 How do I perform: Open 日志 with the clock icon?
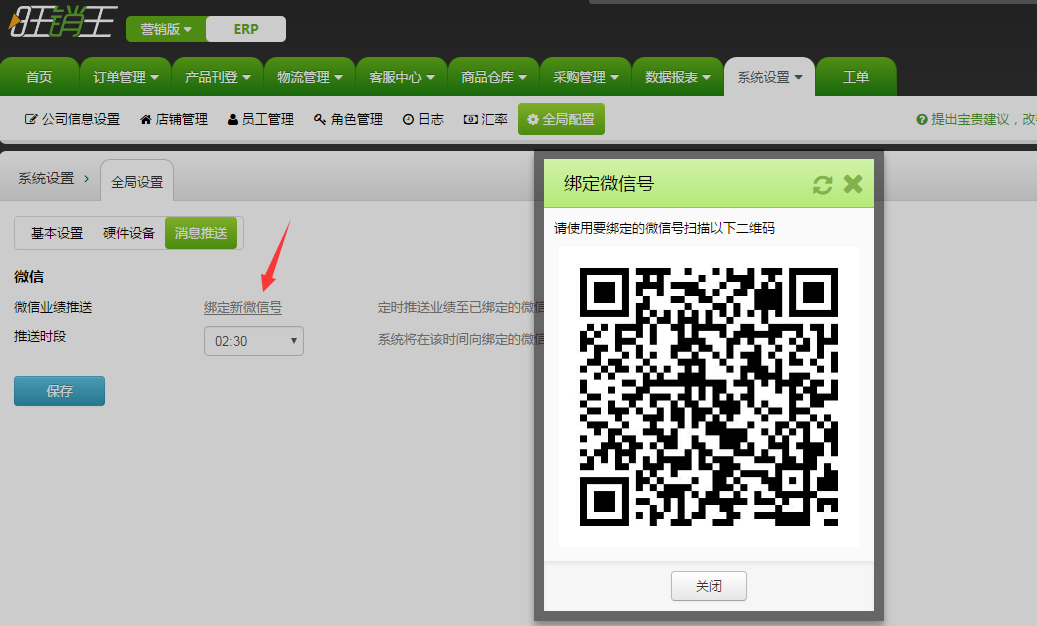tap(423, 119)
